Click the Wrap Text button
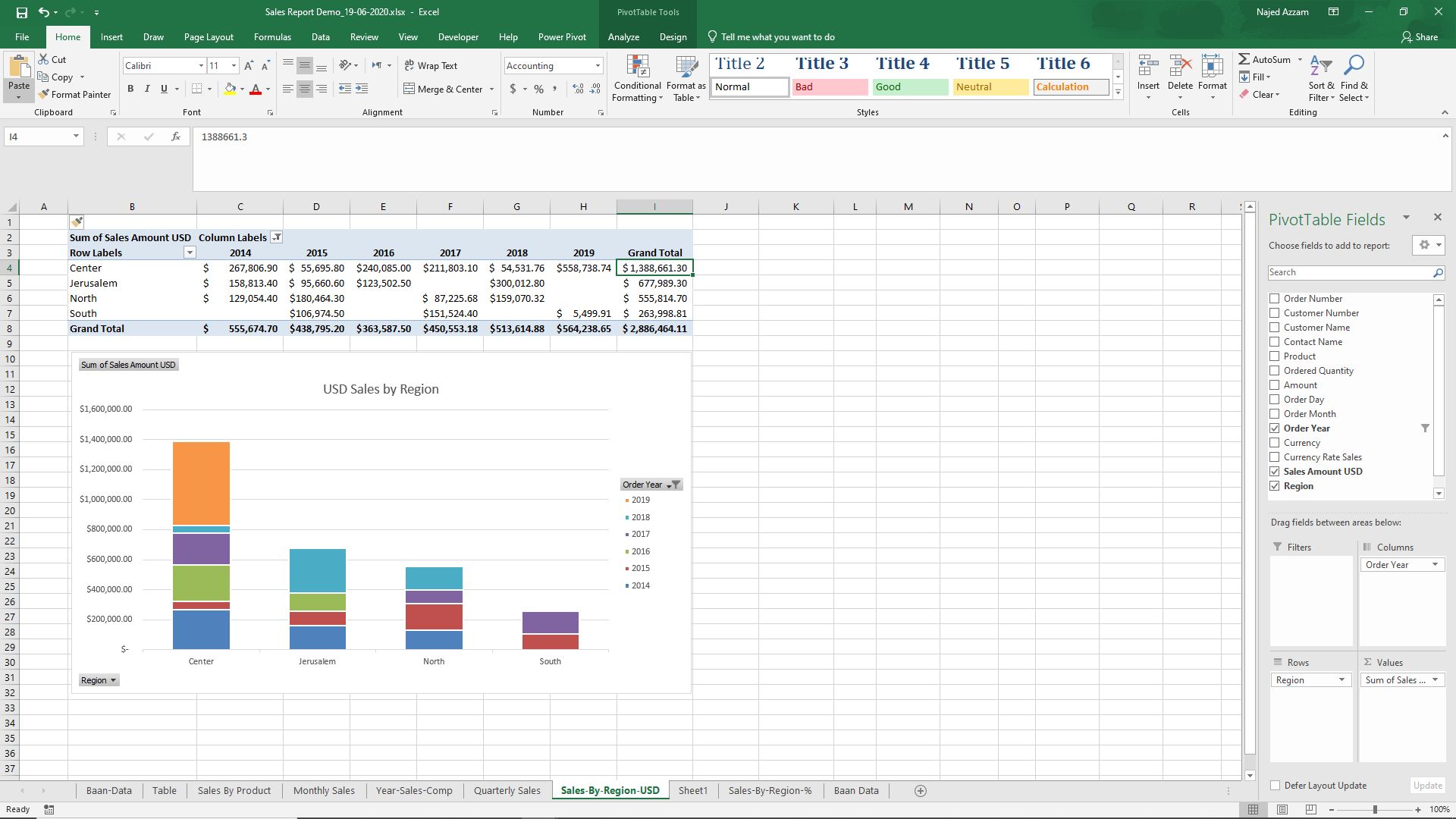Screen dimensions: 1456x819 pos(431,66)
